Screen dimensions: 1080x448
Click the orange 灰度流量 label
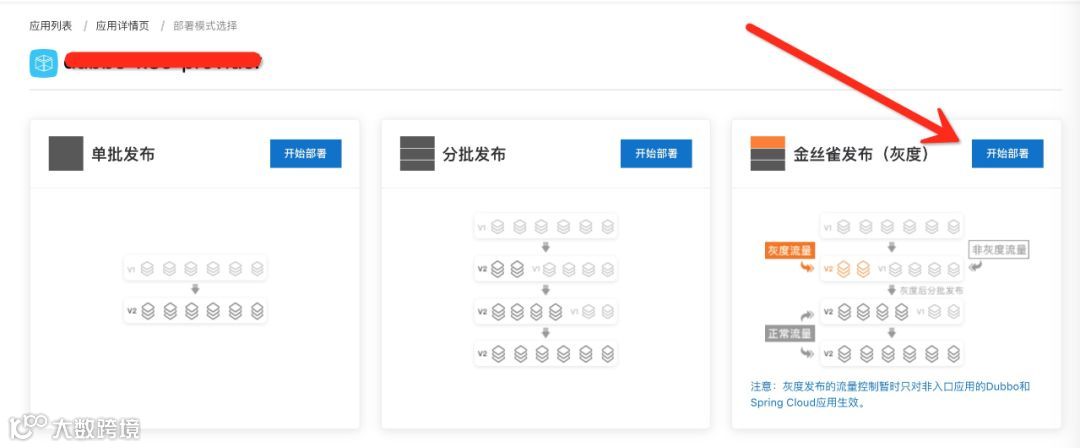tap(790, 250)
